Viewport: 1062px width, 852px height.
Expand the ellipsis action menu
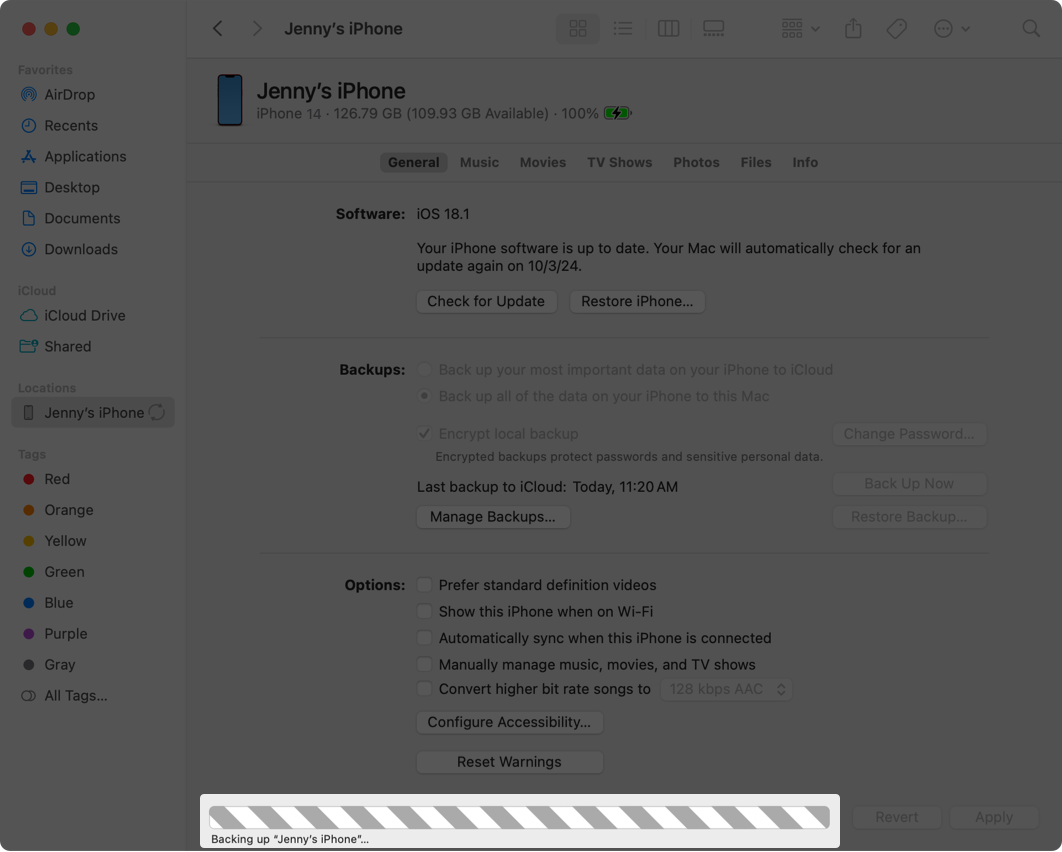(x=951, y=29)
